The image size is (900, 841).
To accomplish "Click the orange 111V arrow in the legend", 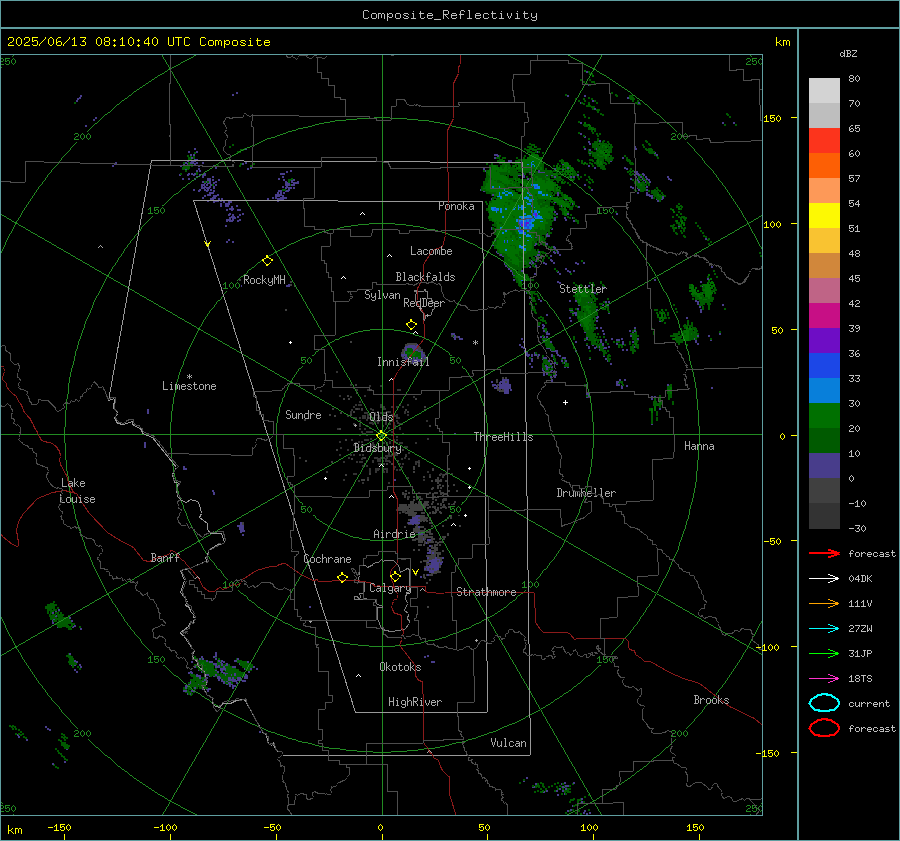I will point(824,603).
